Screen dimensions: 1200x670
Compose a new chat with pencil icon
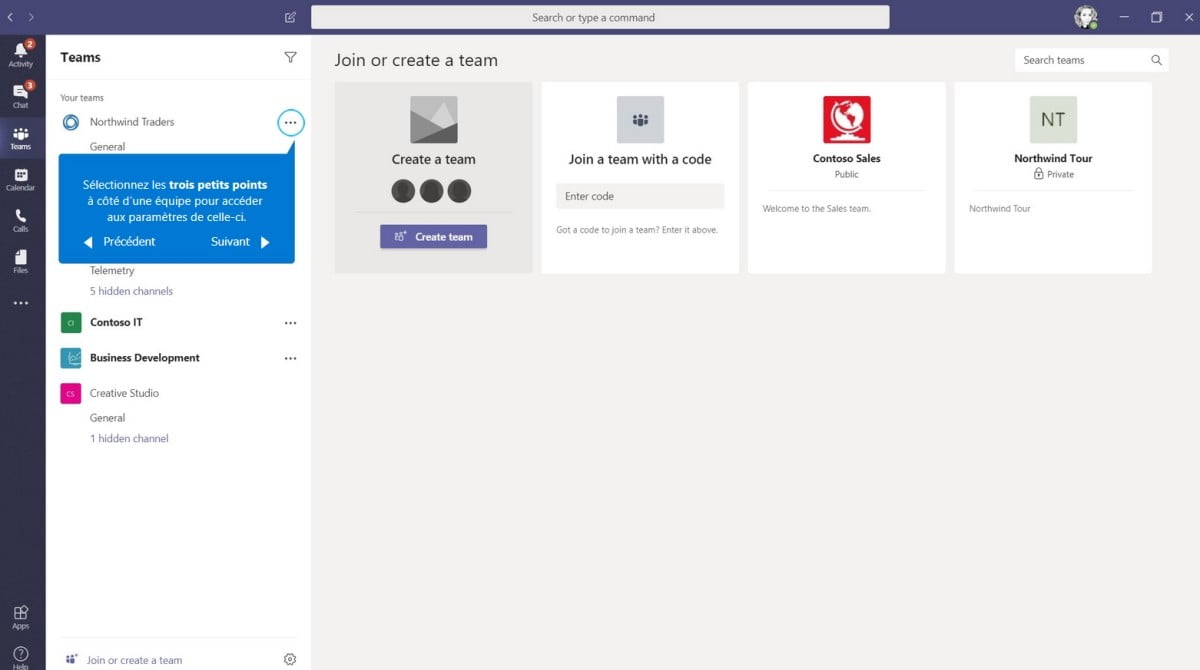point(290,17)
